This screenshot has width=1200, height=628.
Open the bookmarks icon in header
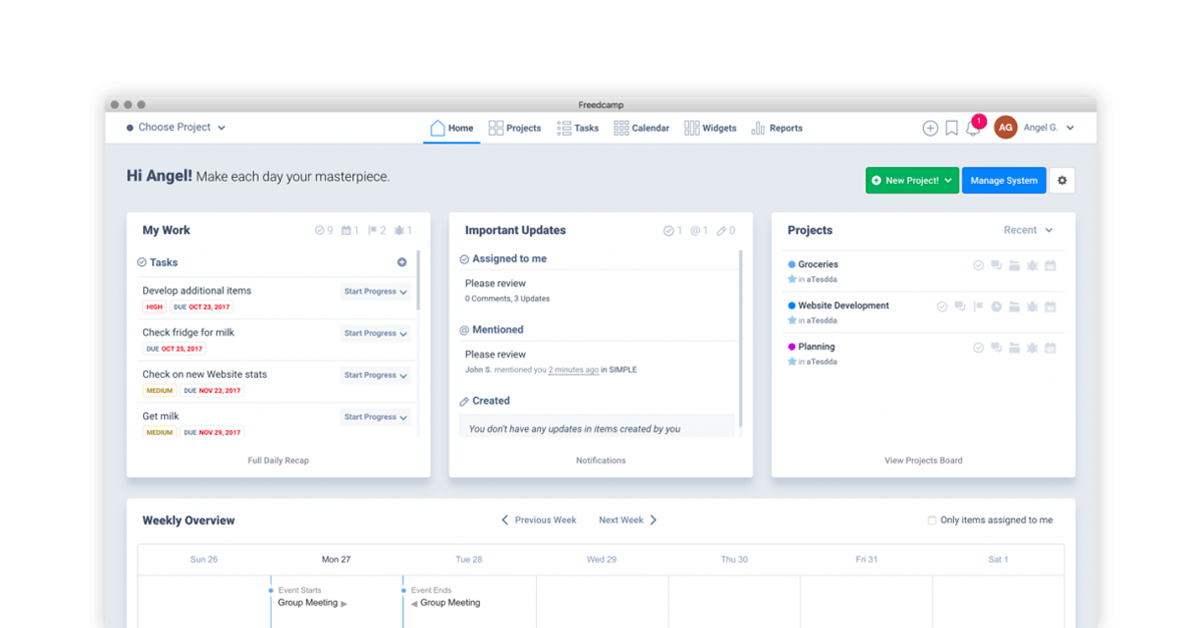[952, 128]
